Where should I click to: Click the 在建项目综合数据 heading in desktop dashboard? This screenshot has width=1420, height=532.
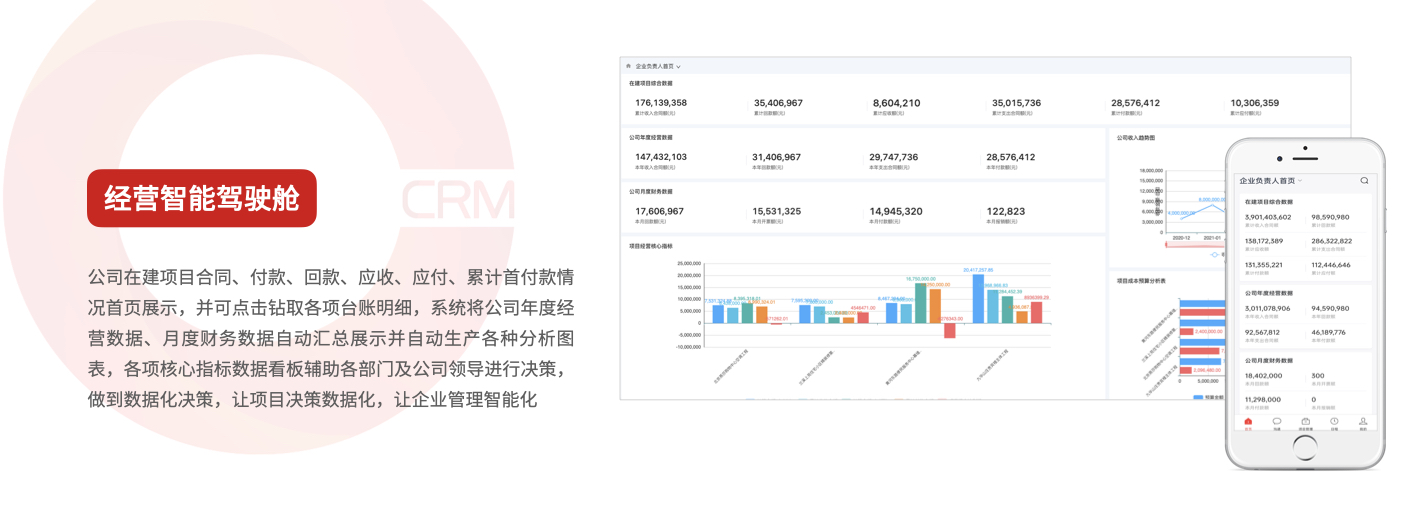[650, 83]
